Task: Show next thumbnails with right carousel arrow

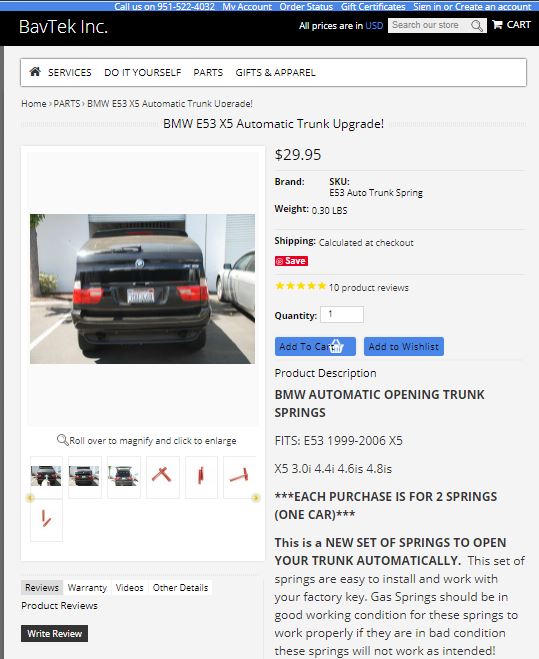Action: click(255, 498)
